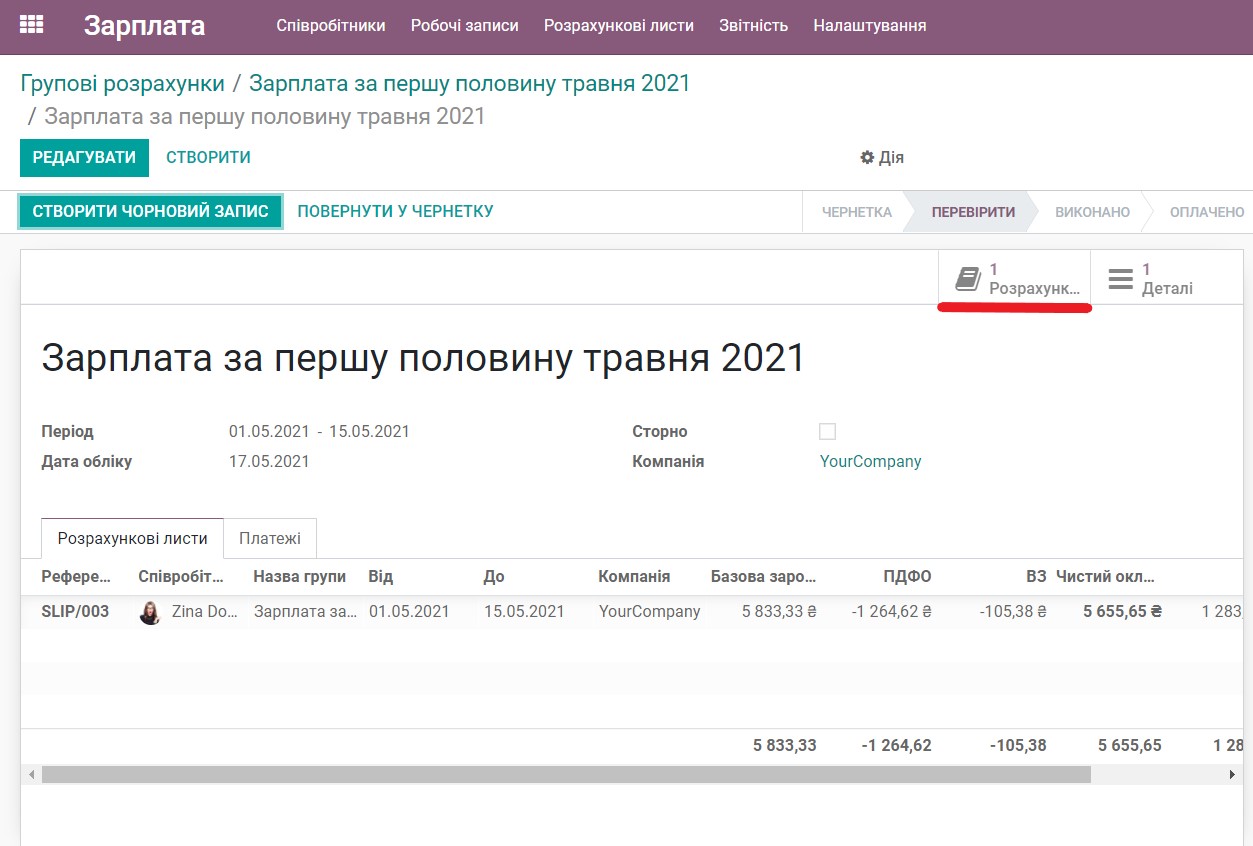
Task: Switch to the Розрахункові листи tab
Action: click(131, 537)
